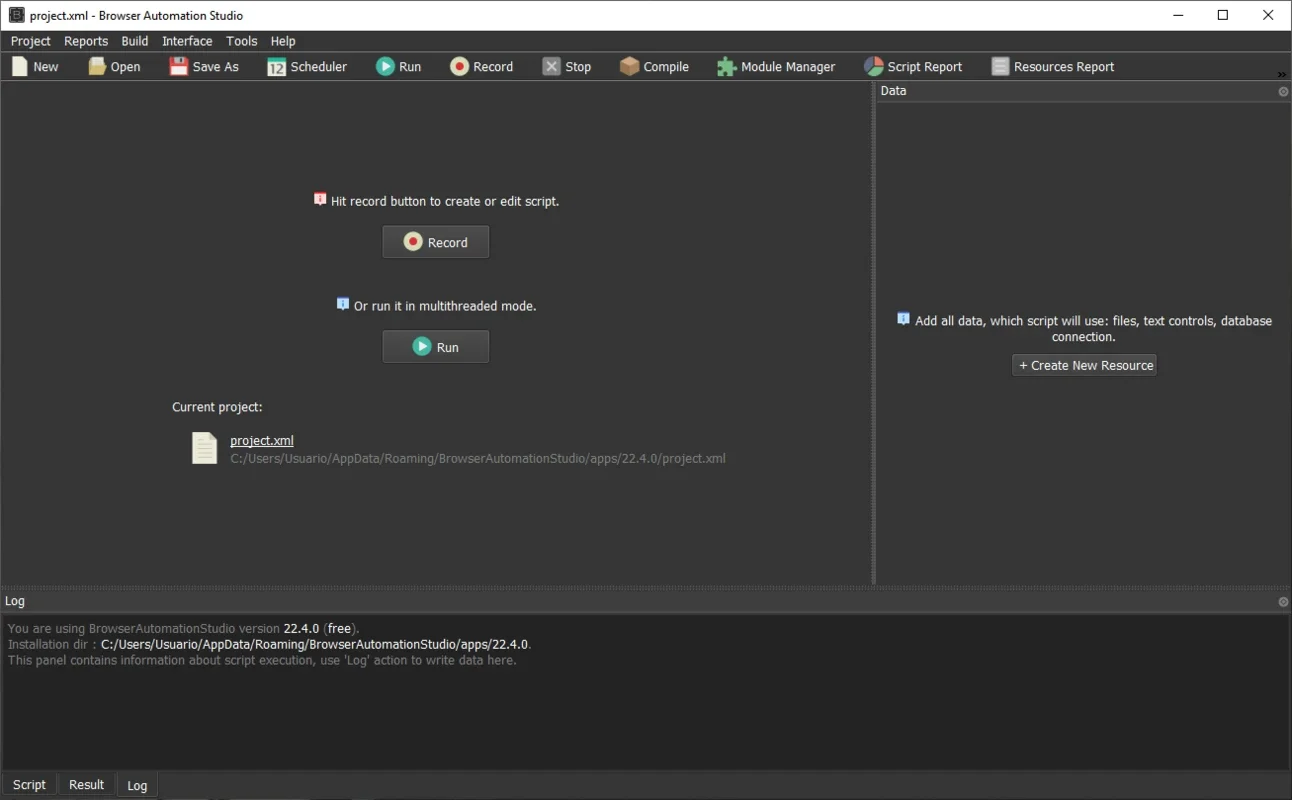
Task: Open the Scheduler calendar icon
Action: [276, 67]
